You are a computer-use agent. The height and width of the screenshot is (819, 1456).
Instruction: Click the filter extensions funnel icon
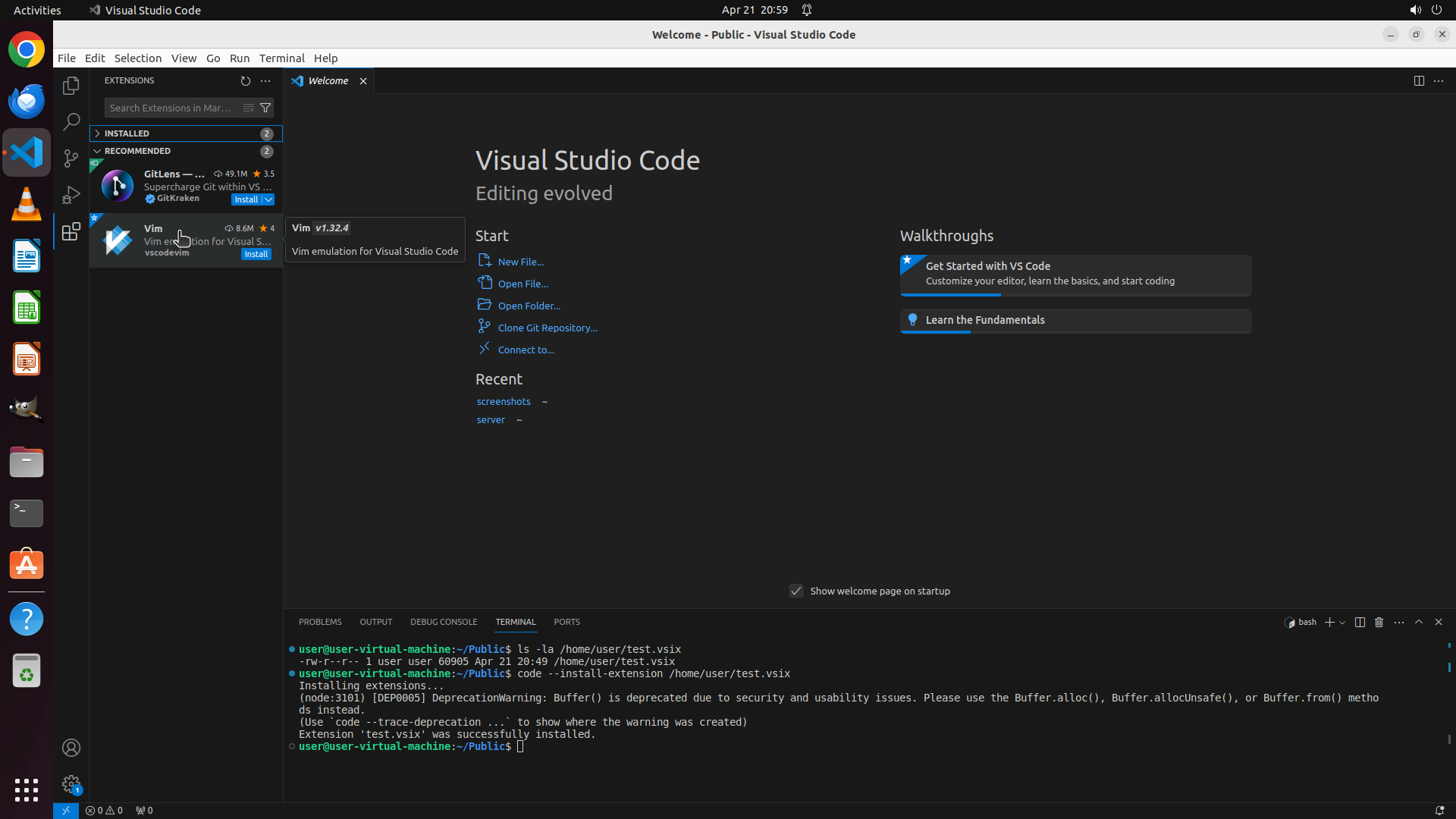265,108
